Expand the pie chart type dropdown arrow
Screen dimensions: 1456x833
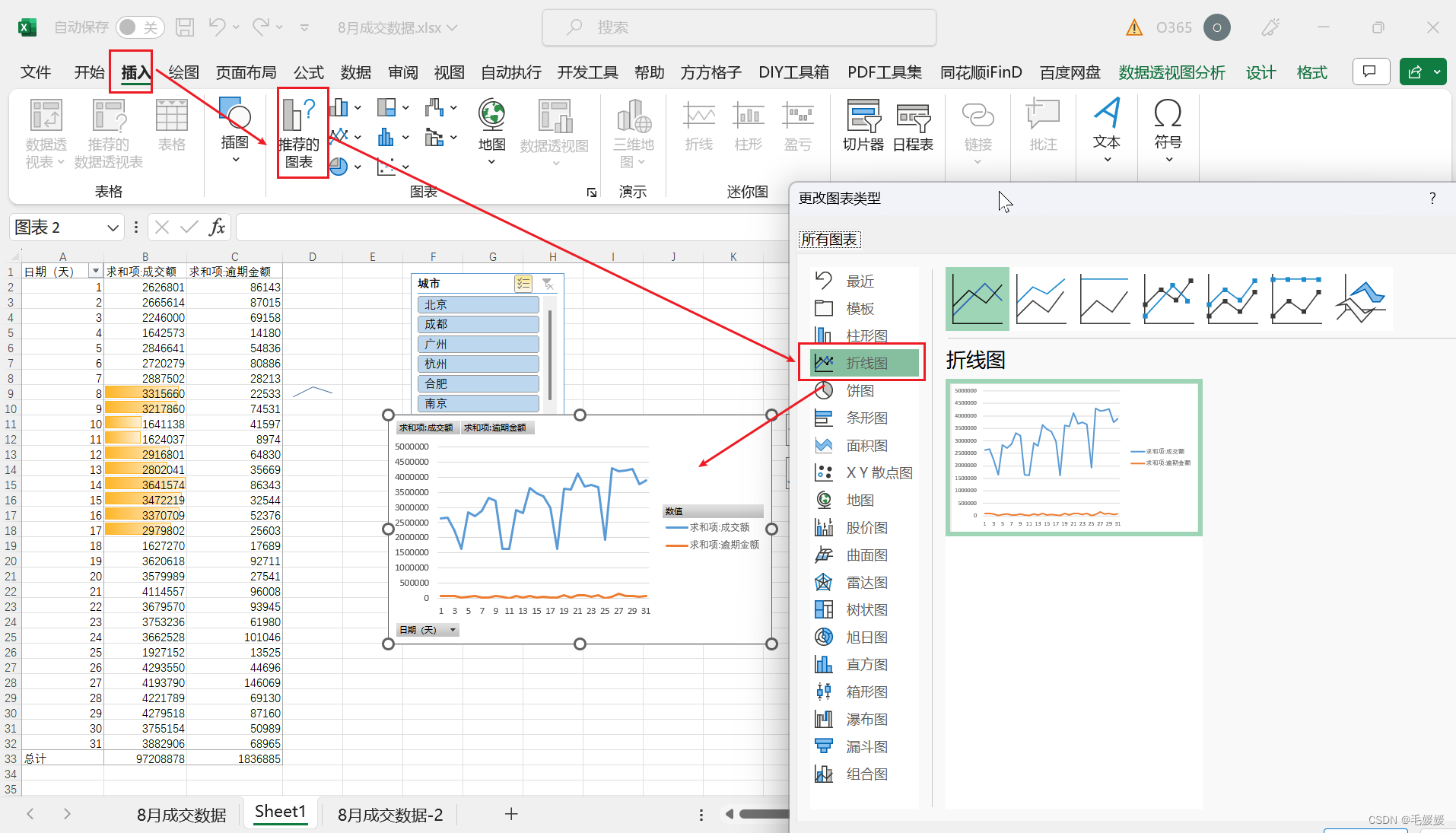[358, 166]
